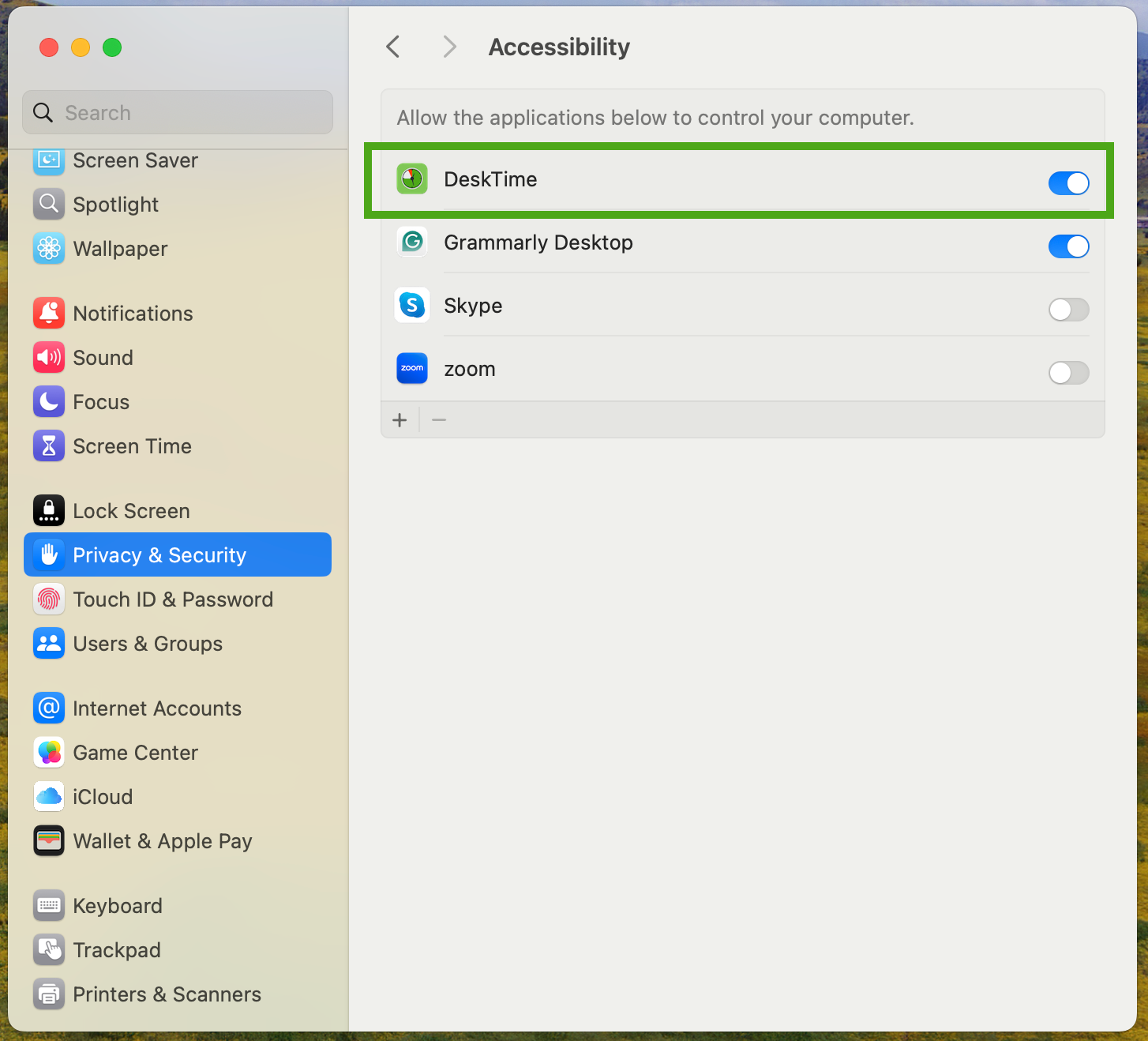Click the DeskTime app icon
Screen dimensions: 1148x1041
point(411,179)
